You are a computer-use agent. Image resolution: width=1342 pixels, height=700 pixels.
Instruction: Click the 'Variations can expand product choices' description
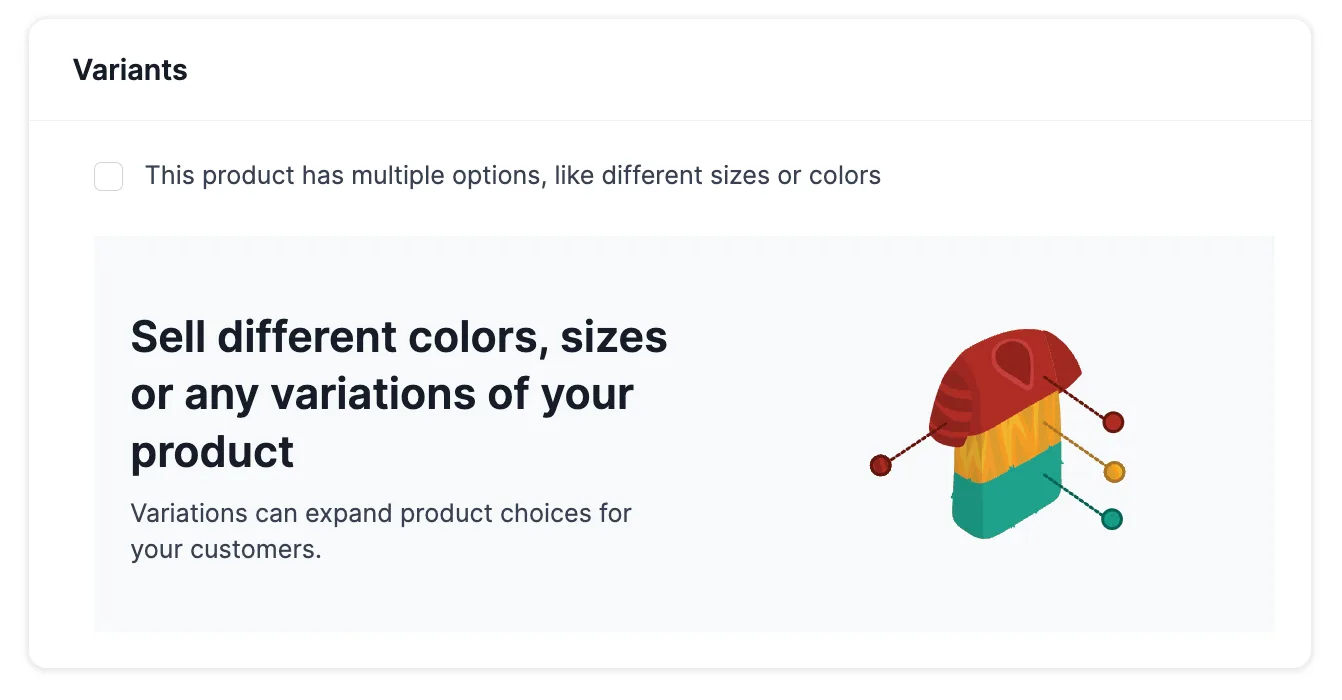click(x=381, y=532)
